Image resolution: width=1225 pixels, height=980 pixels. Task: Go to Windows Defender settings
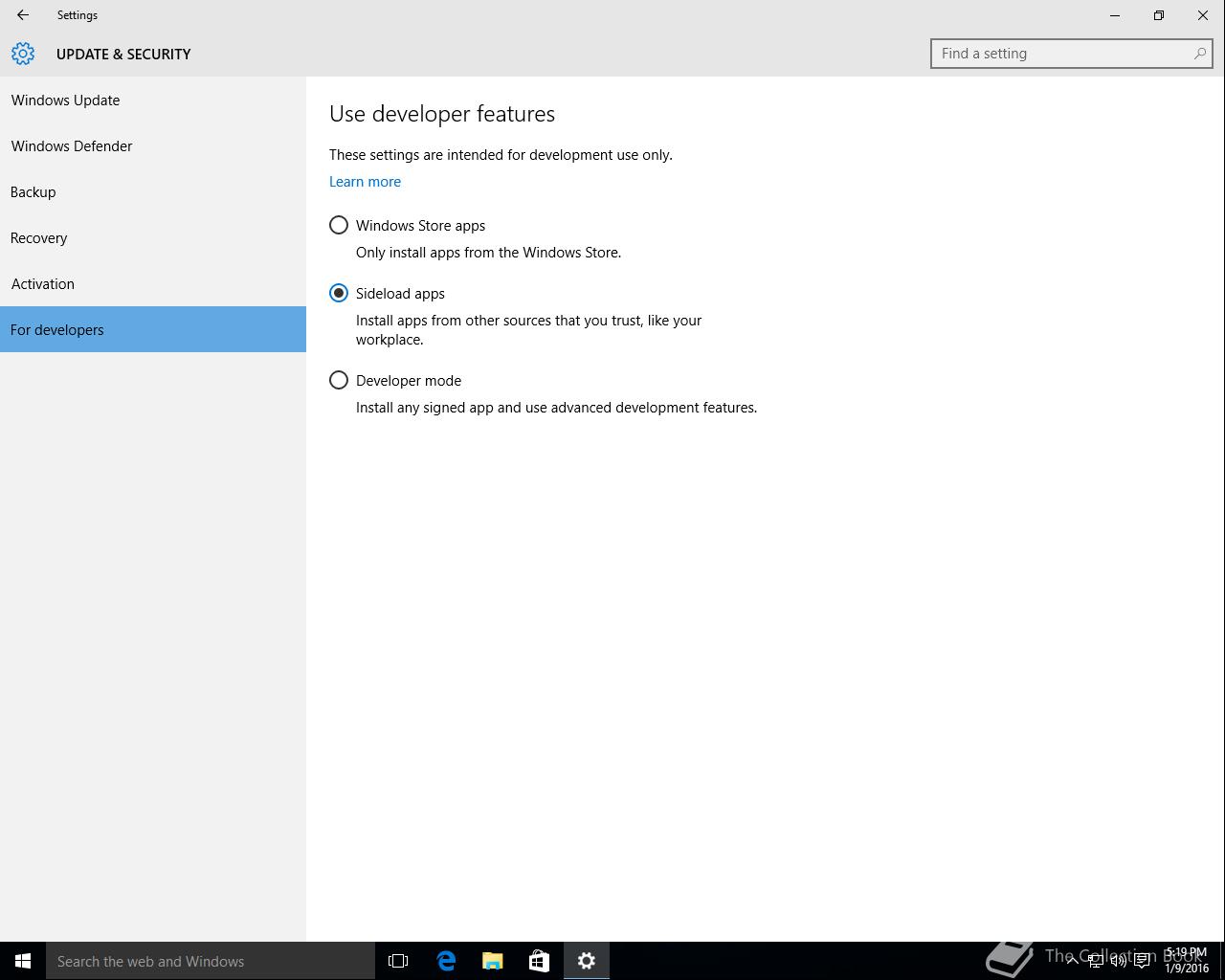(153, 145)
